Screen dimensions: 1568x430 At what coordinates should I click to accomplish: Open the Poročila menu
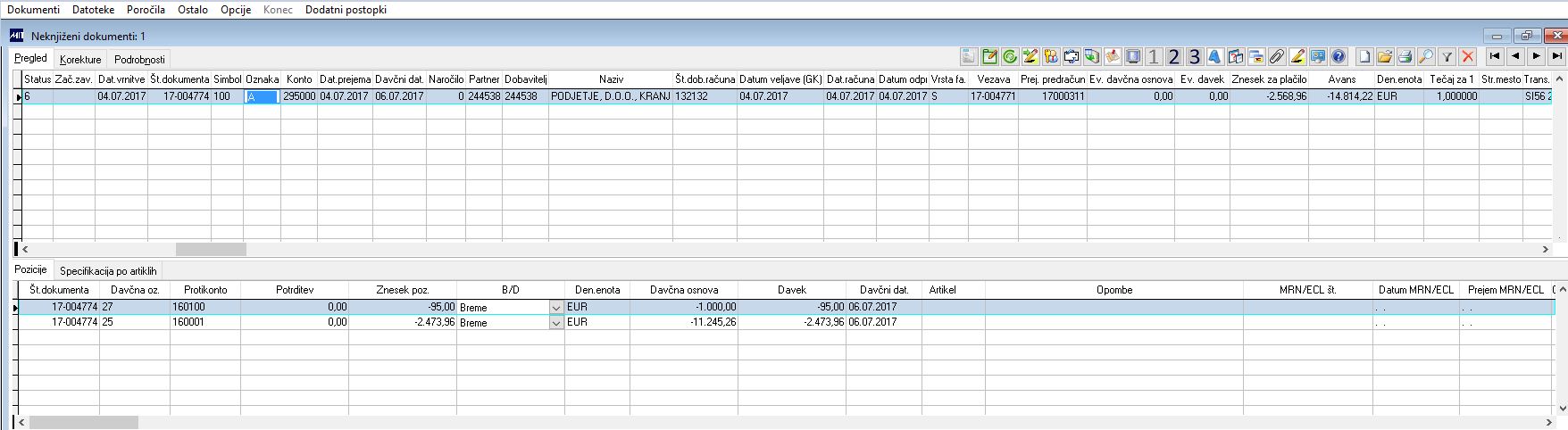(x=146, y=10)
